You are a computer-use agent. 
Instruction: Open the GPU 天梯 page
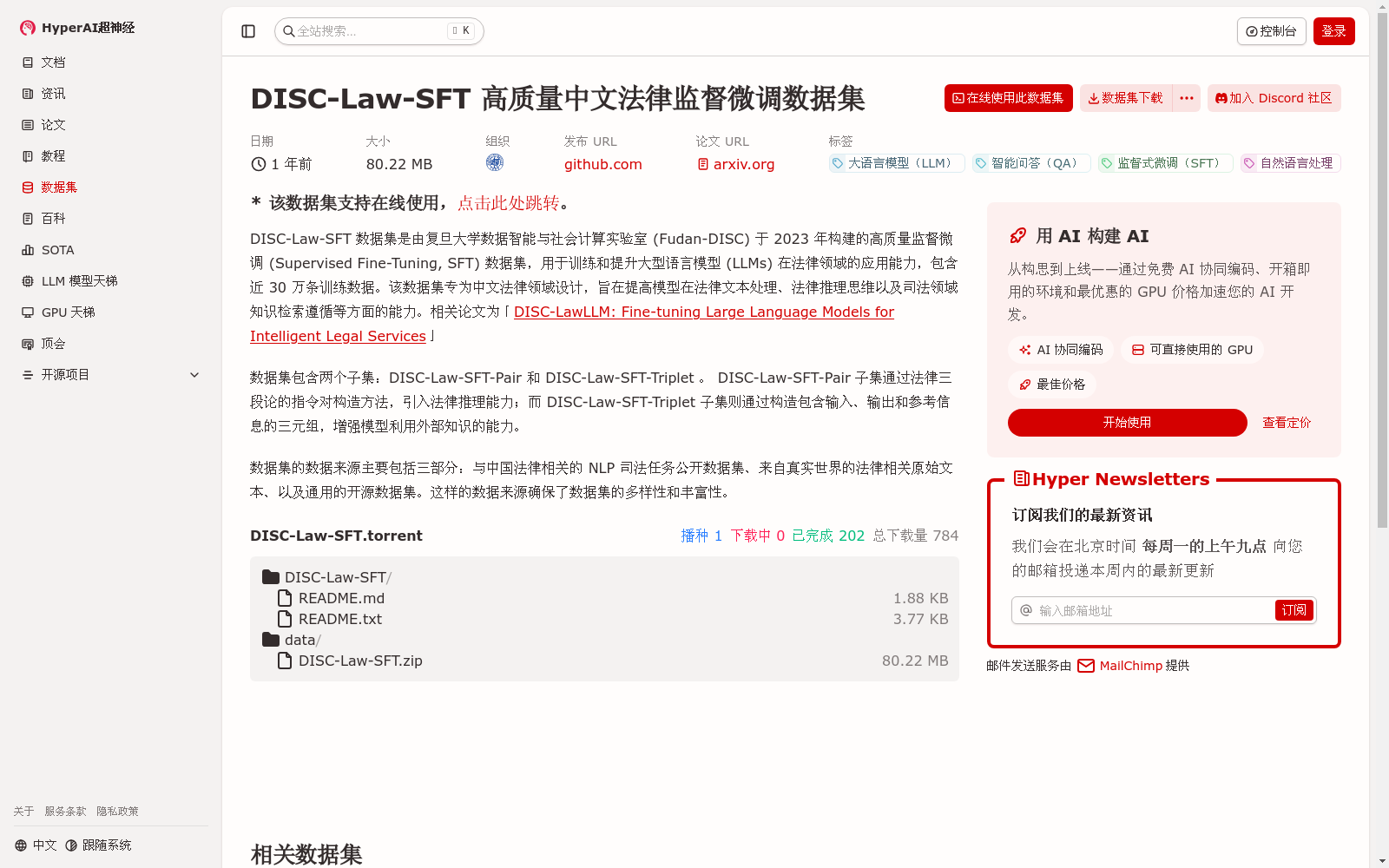(68, 312)
